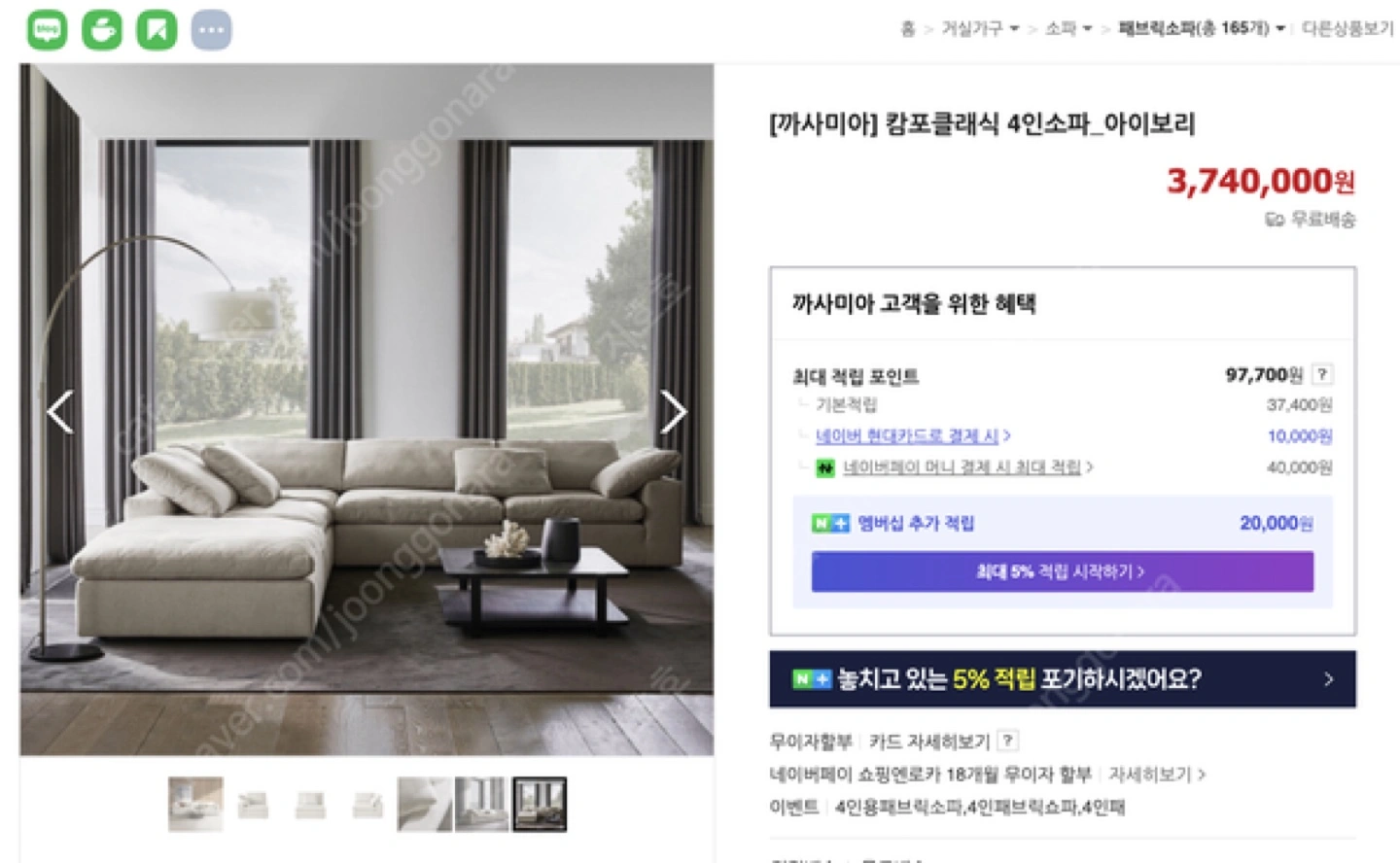Open 네이버페이 머니 결제 시 최대 적립 link
Screen dimensions: 1400x863
point(967,467)
